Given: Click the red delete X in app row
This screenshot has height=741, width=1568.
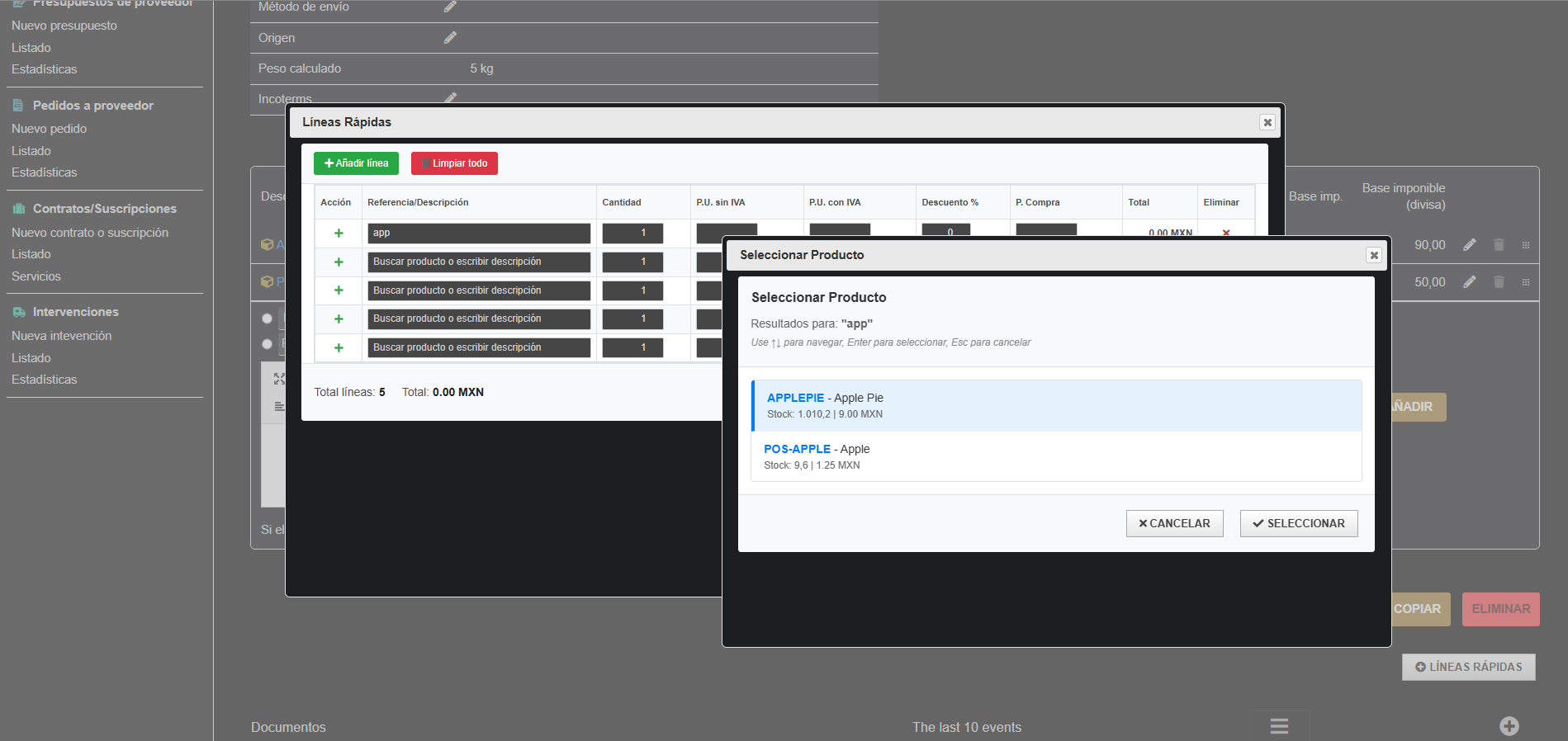Looking at the screenshot, I should point(1225,233).
